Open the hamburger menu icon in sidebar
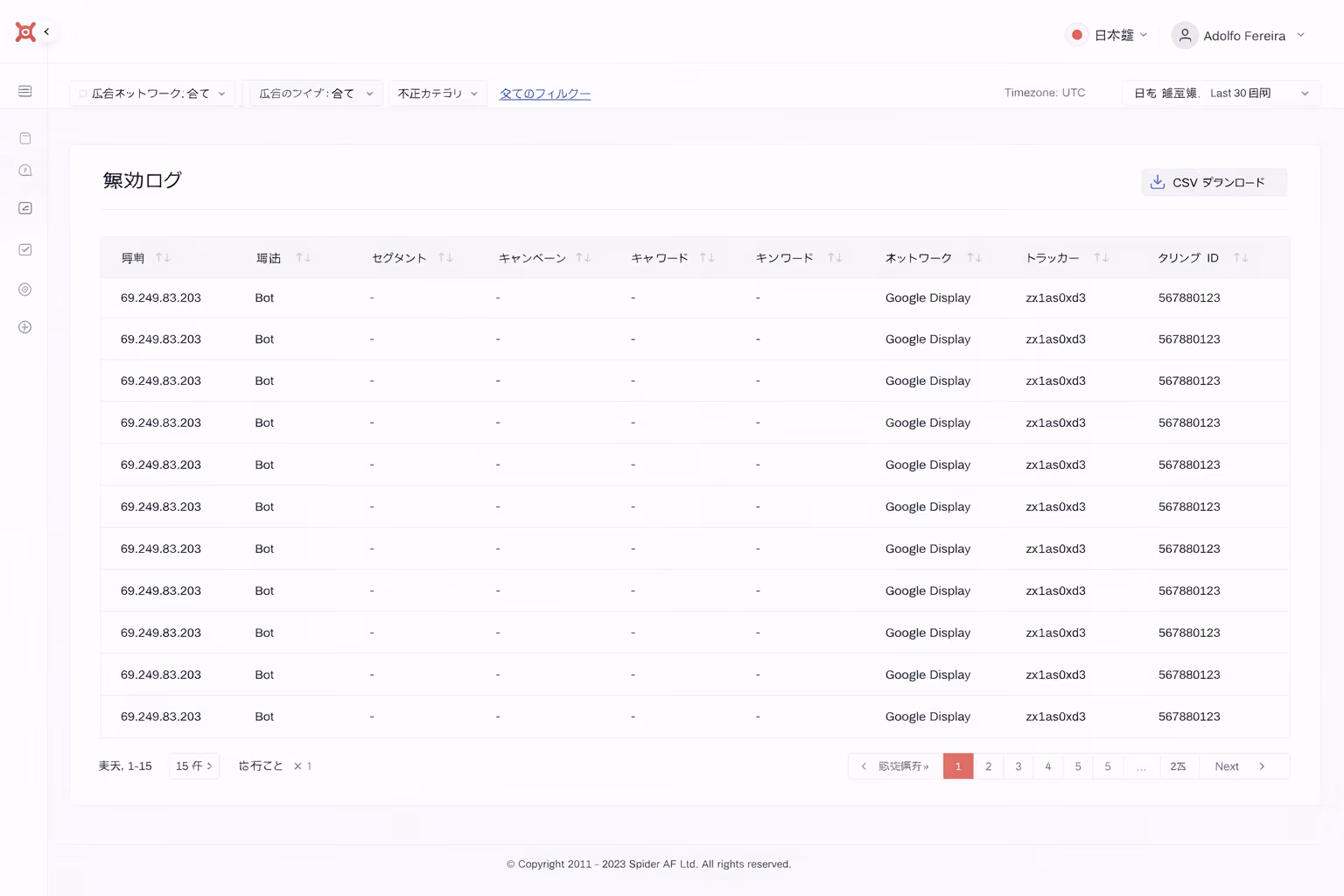Screen dimensions: 1344x896 pyautogui.click(x=24, y=91)
